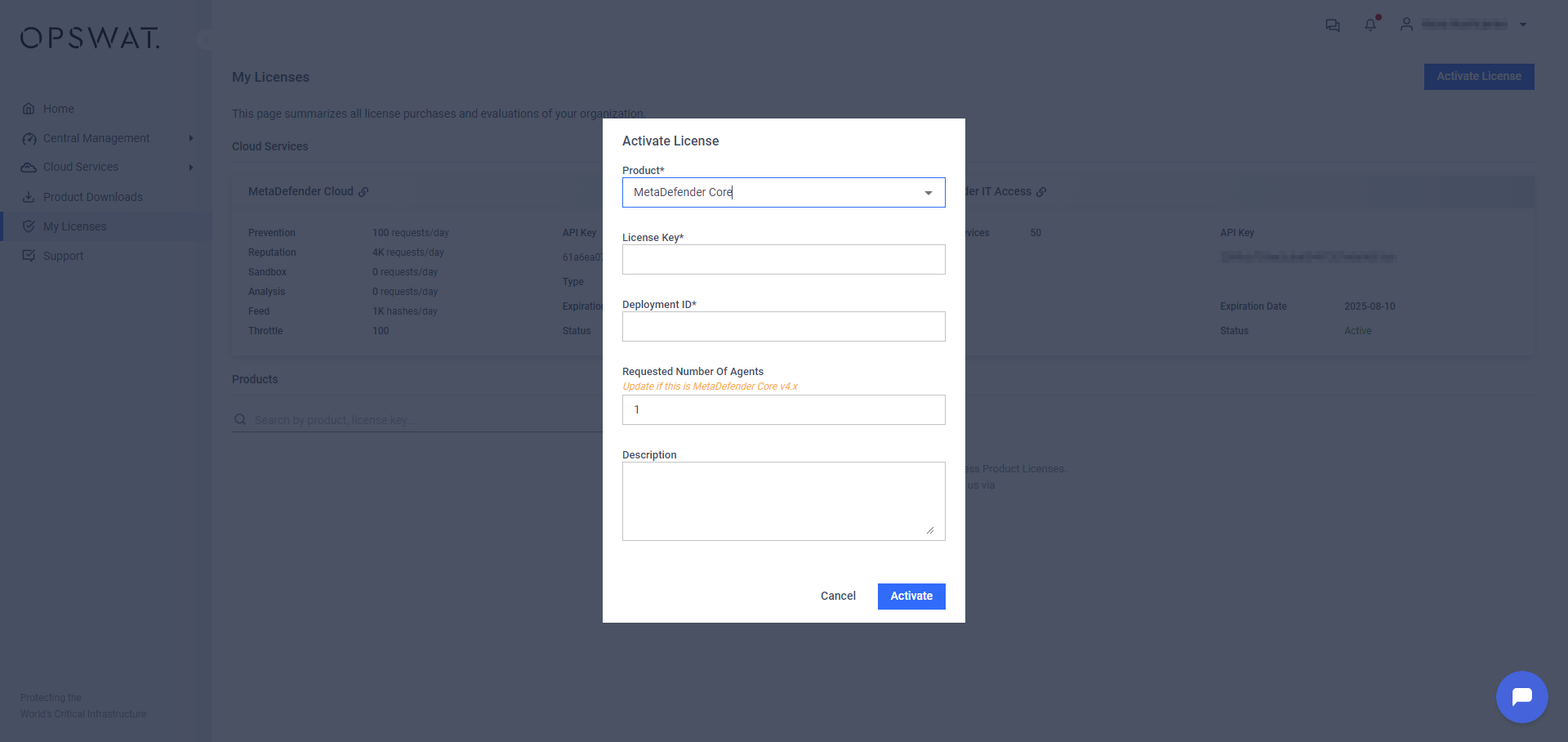
Task: Expand the Central Management submenu
Action: [191, 138]
